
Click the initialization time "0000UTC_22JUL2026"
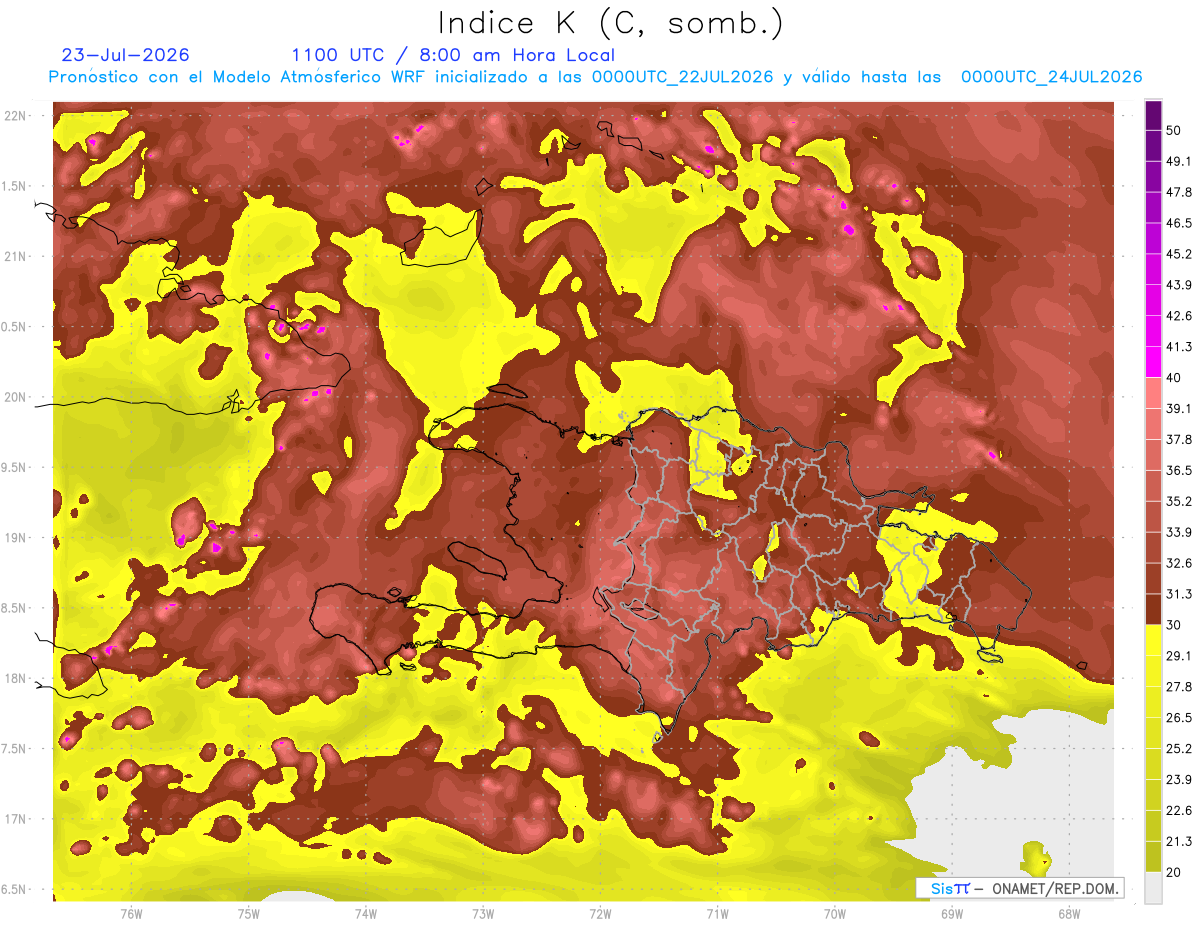[682, 77]
